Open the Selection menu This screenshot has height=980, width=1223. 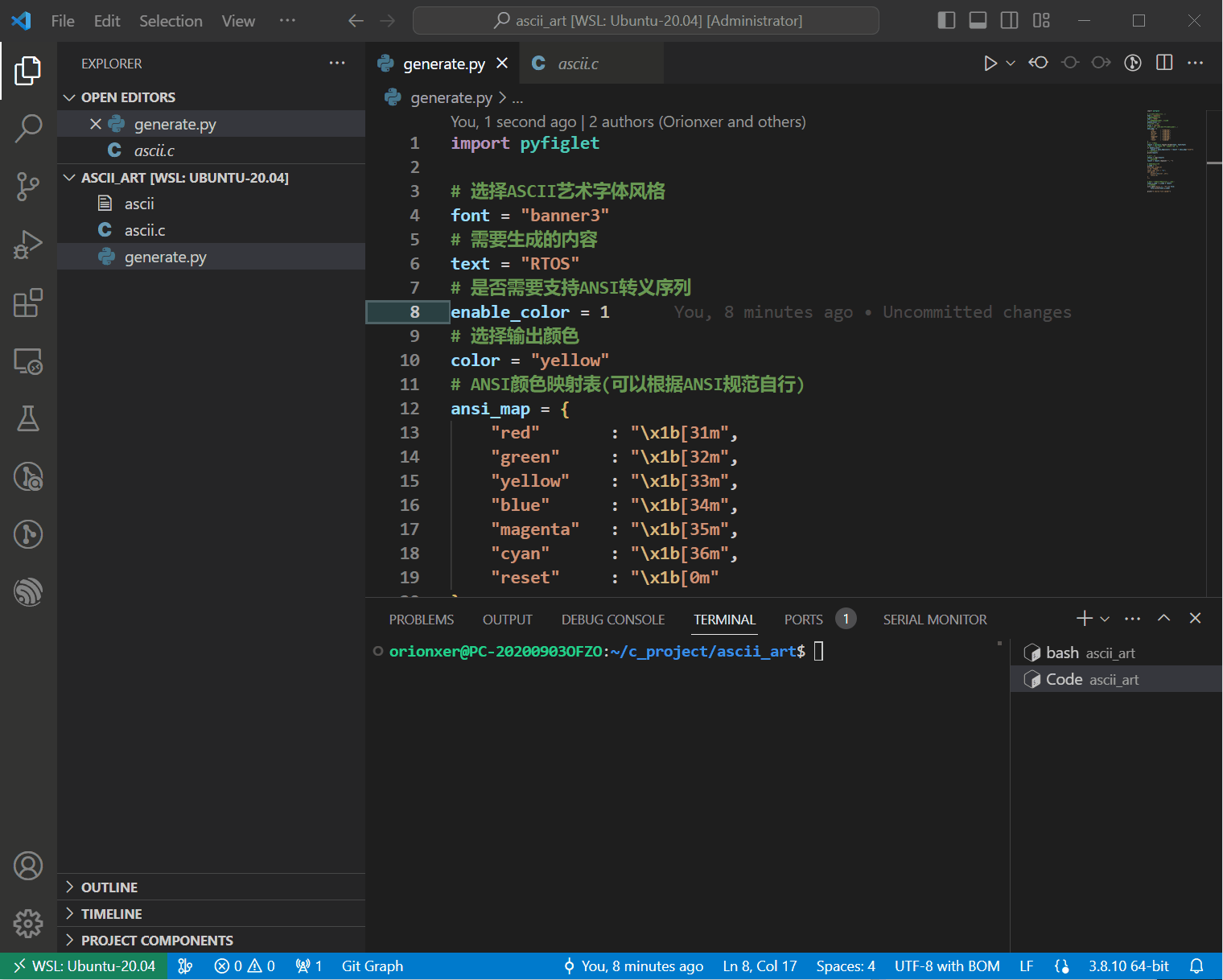tap(171, 21)
